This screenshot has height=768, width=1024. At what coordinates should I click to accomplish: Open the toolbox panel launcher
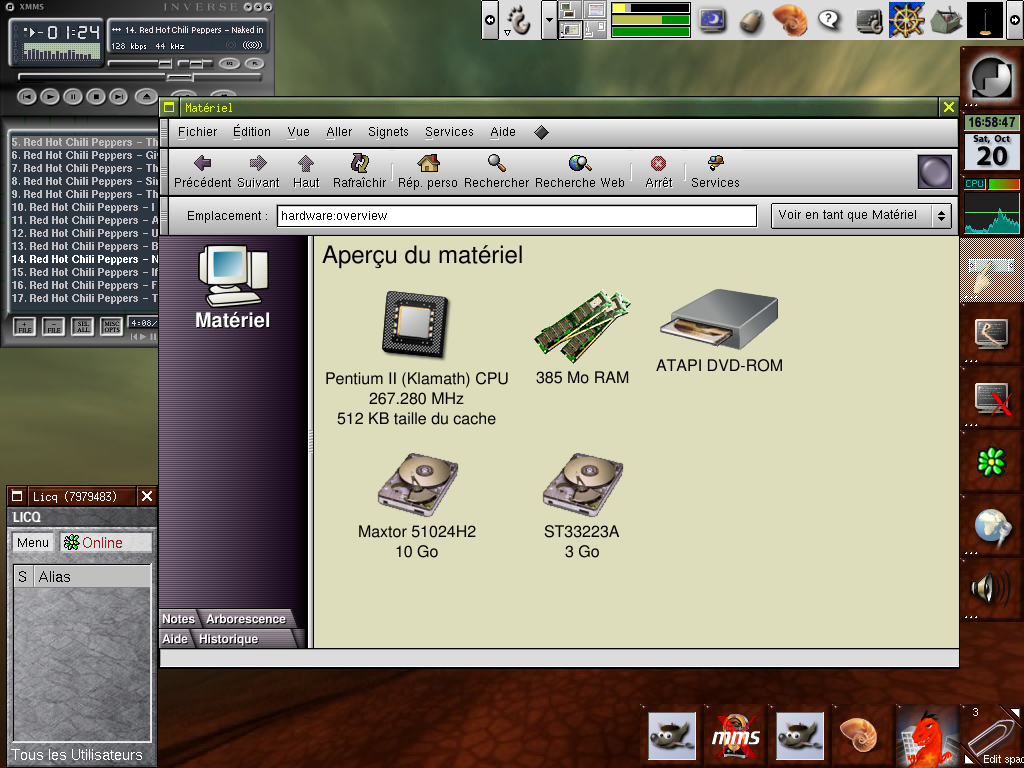tap(944, 21)
